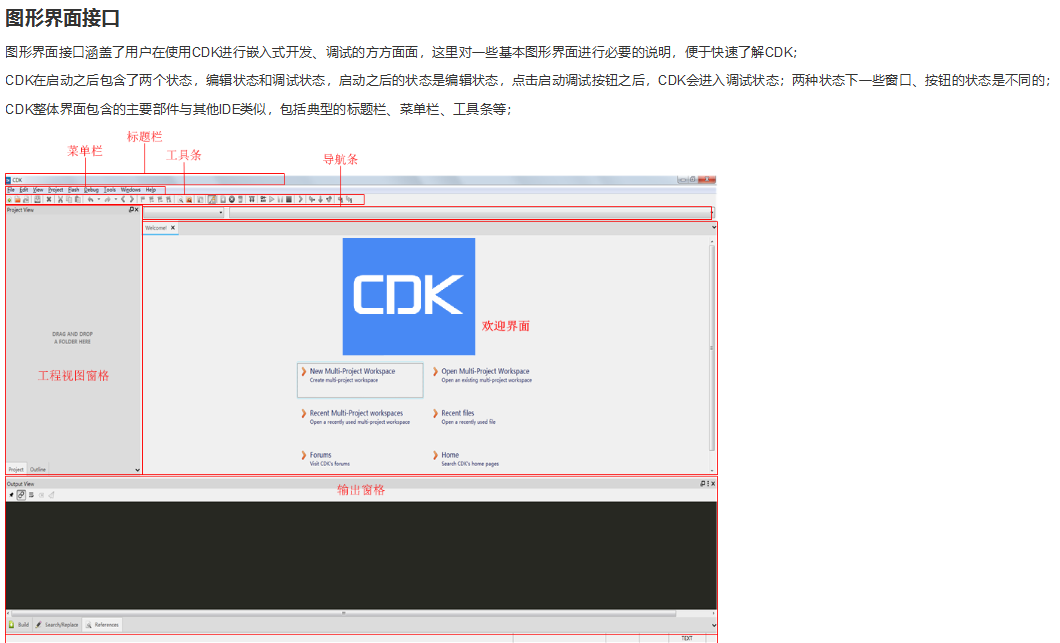
Task: Click the Paste toolbar icon
Action: point(78,199)
